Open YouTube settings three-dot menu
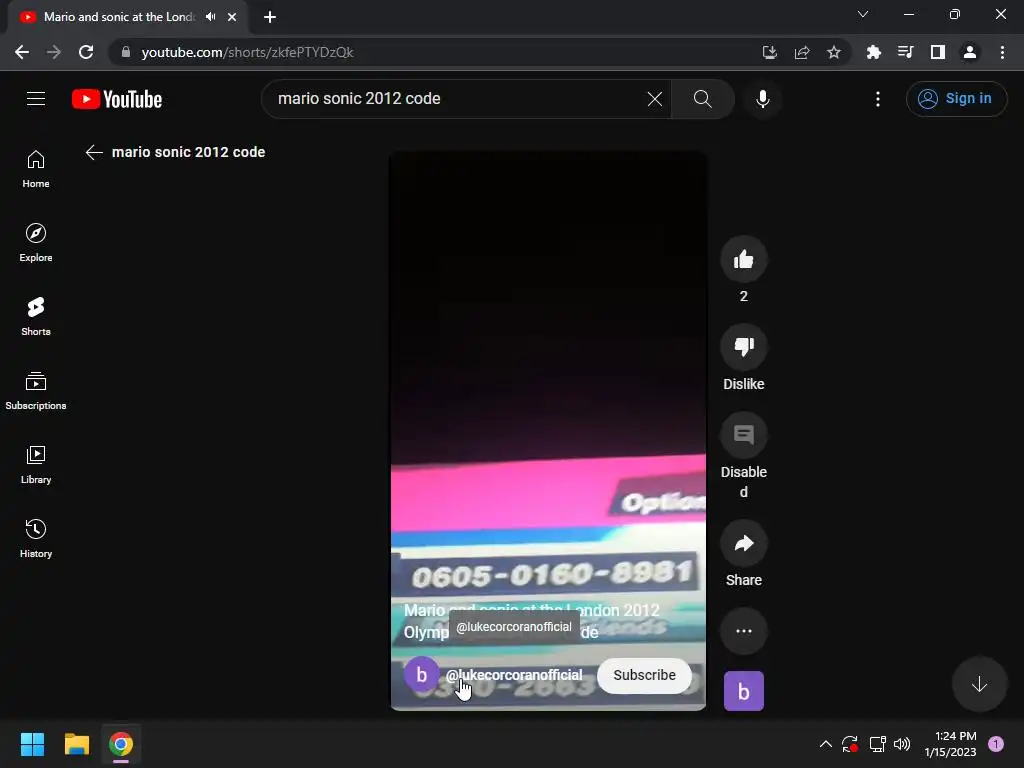Image resolution: width=1024 pixels, height=768 pixels. coord(878,99)
